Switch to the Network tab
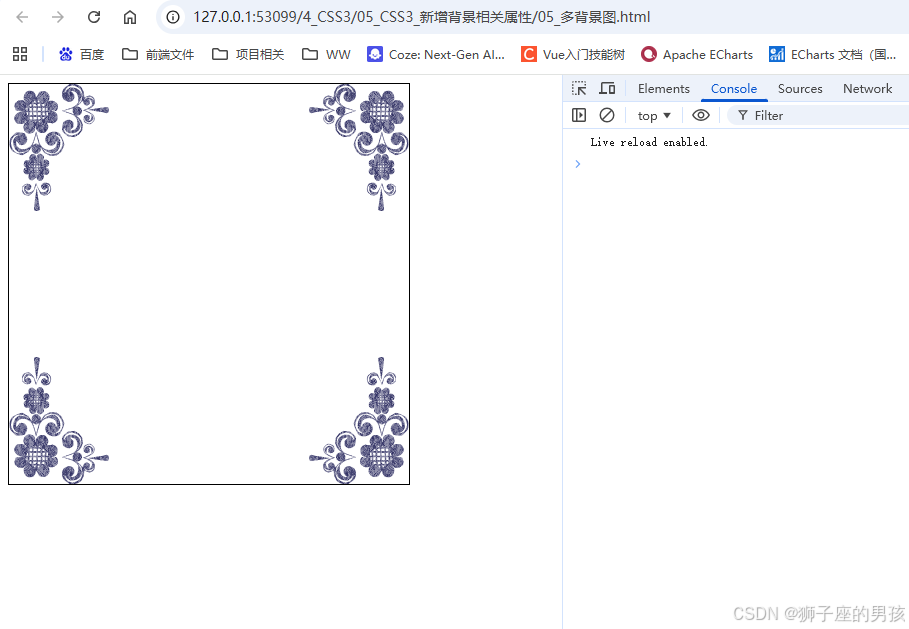 [867, 89]
